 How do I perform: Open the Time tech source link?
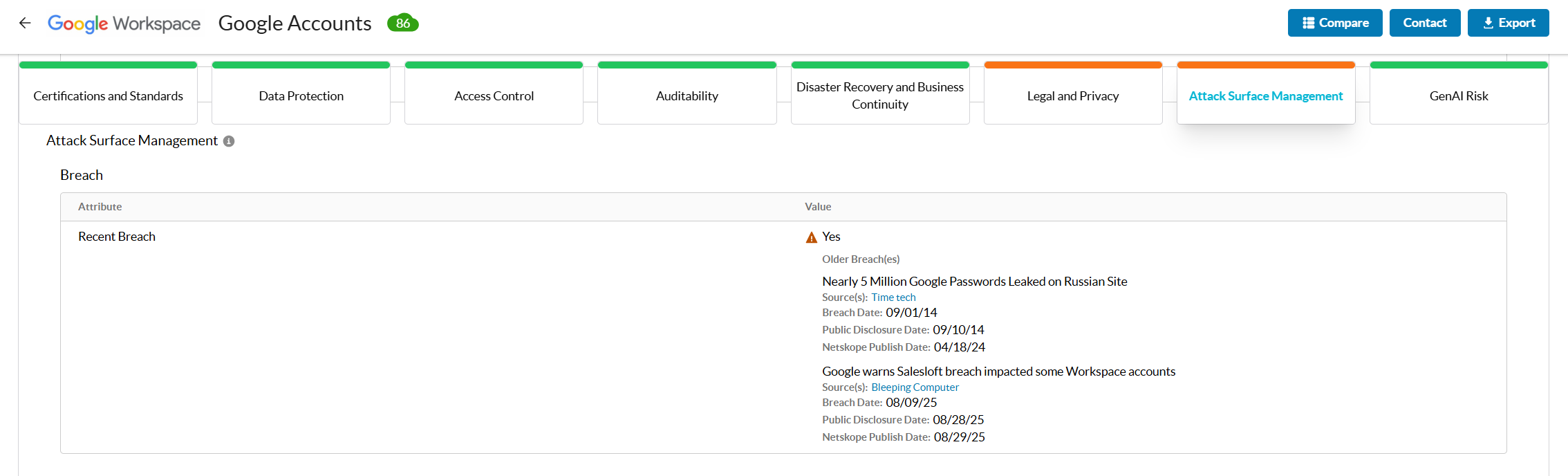893,297
